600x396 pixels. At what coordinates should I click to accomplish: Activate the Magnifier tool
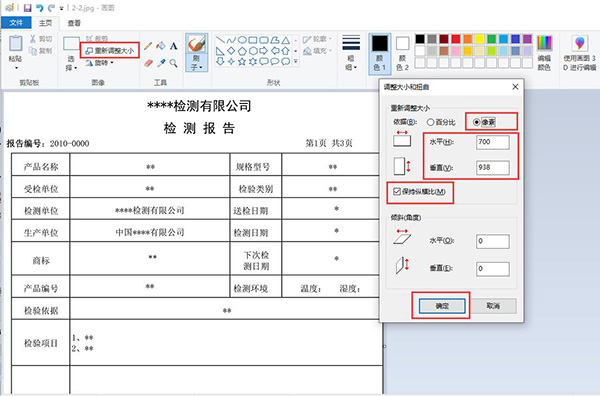click(174, 63)
